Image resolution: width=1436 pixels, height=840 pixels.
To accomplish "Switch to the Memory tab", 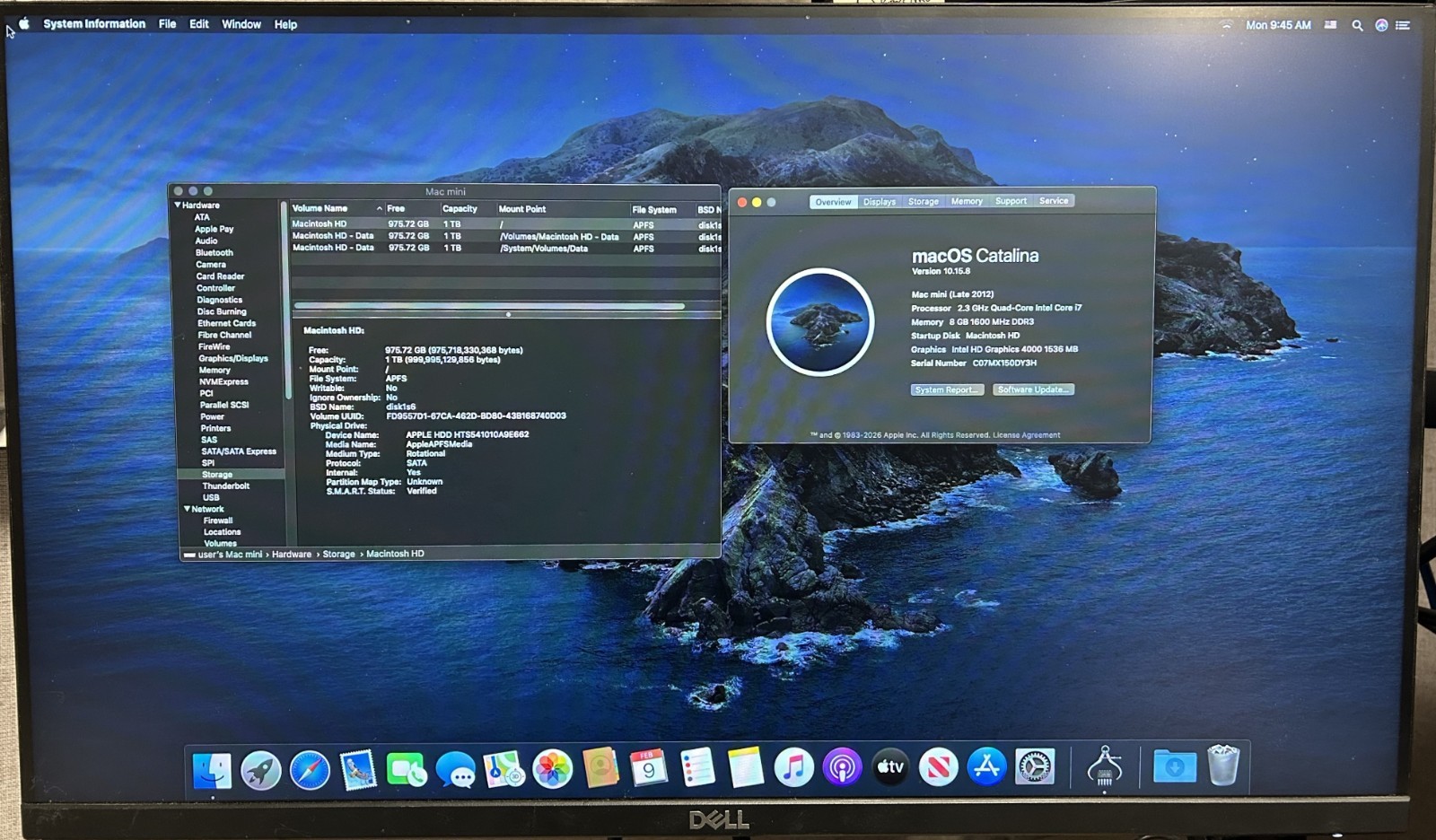I will coord(967,202).
